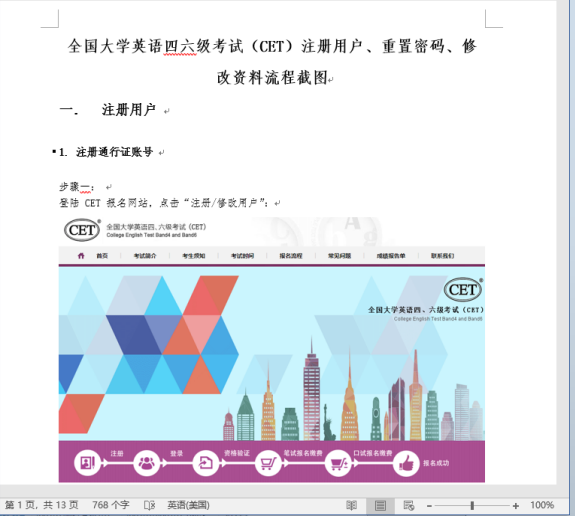Open the proofing check icon in status bar
575x516 pixels.
149,505
